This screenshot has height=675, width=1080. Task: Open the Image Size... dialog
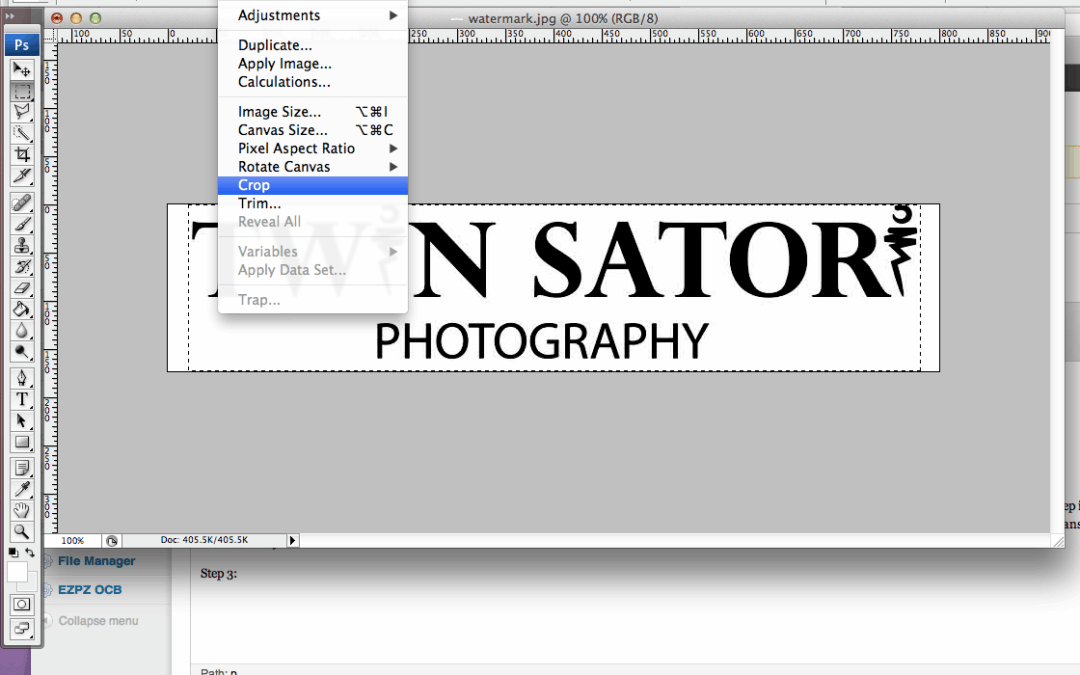point(313,112)
